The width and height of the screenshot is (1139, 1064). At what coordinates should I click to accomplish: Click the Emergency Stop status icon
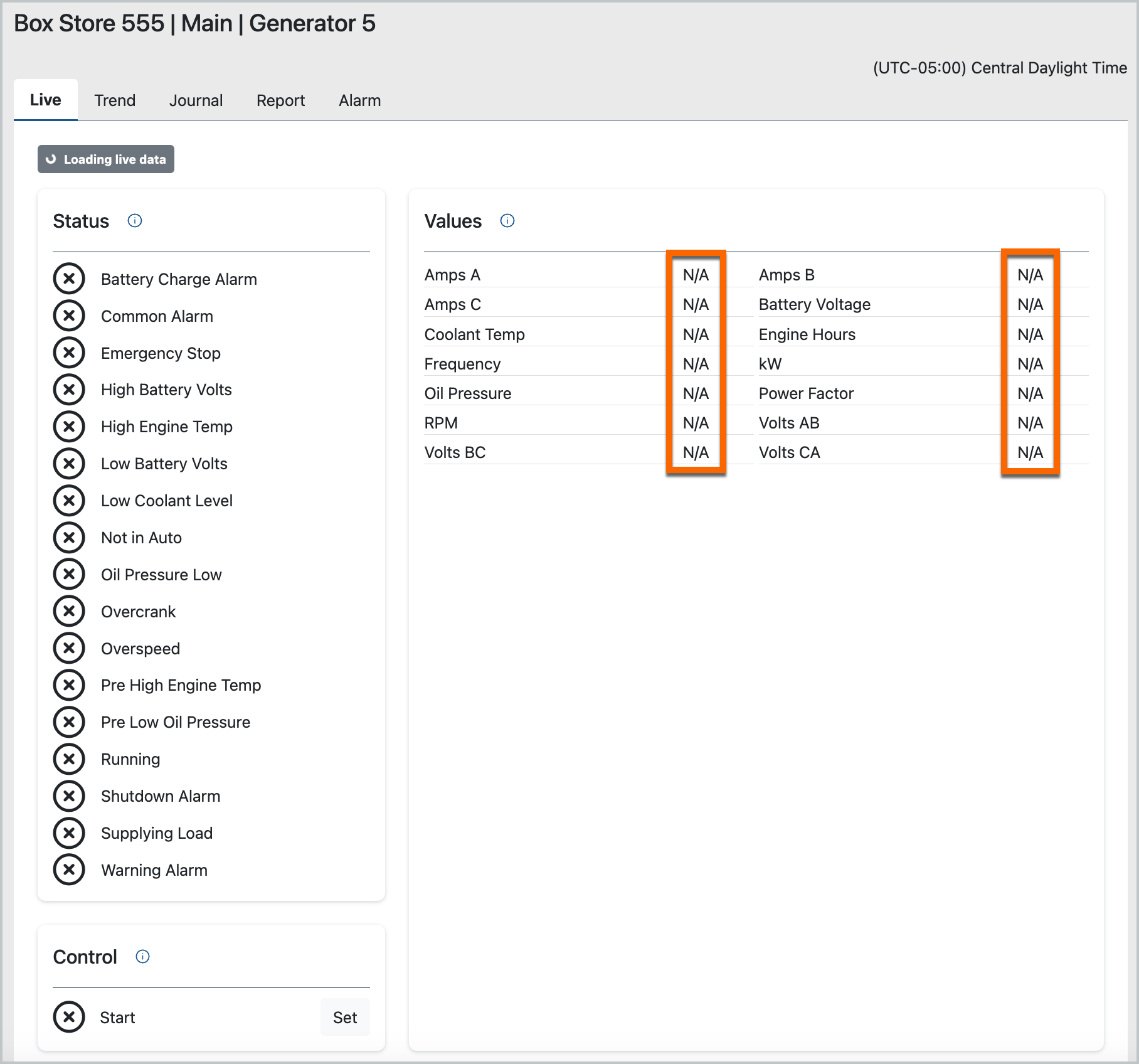click(69, 353)
